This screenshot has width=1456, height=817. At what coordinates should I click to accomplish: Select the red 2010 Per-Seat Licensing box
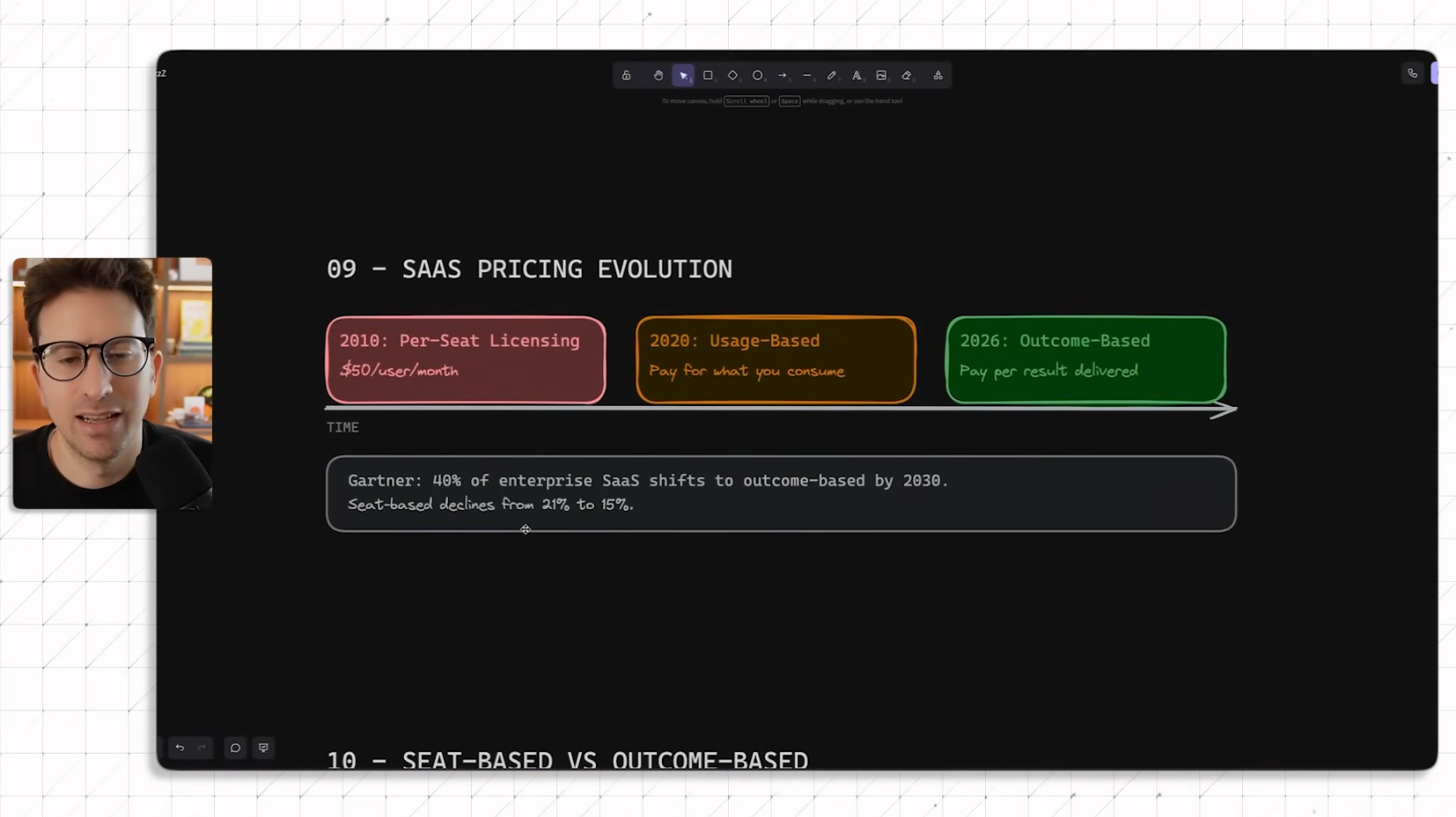tap(465, 359)
